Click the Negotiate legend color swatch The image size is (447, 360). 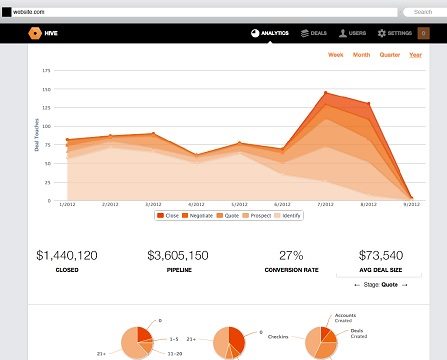click(185, 216)
